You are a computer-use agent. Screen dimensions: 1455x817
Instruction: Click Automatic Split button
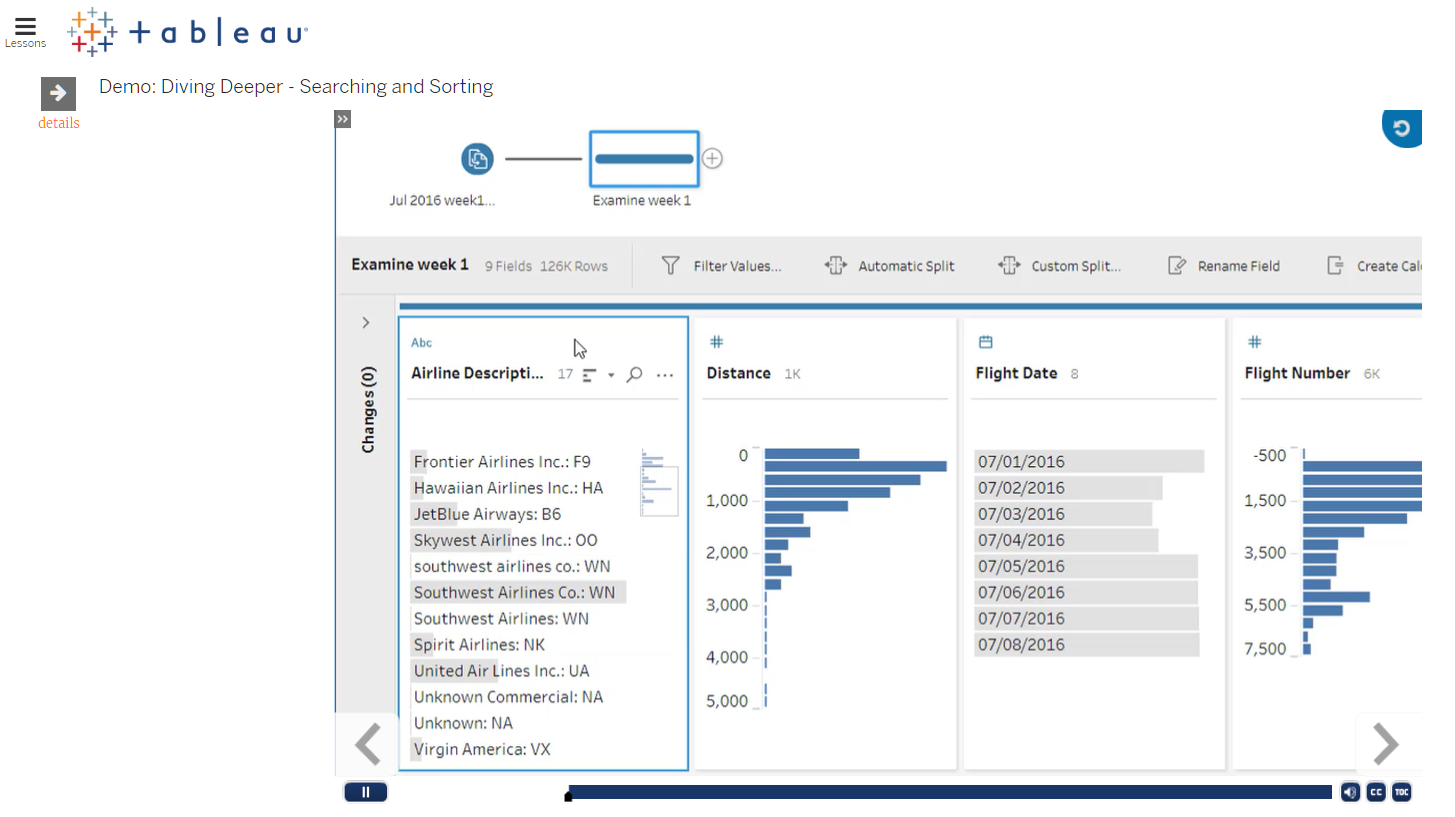pyautogui.click(x=889, y=266)
